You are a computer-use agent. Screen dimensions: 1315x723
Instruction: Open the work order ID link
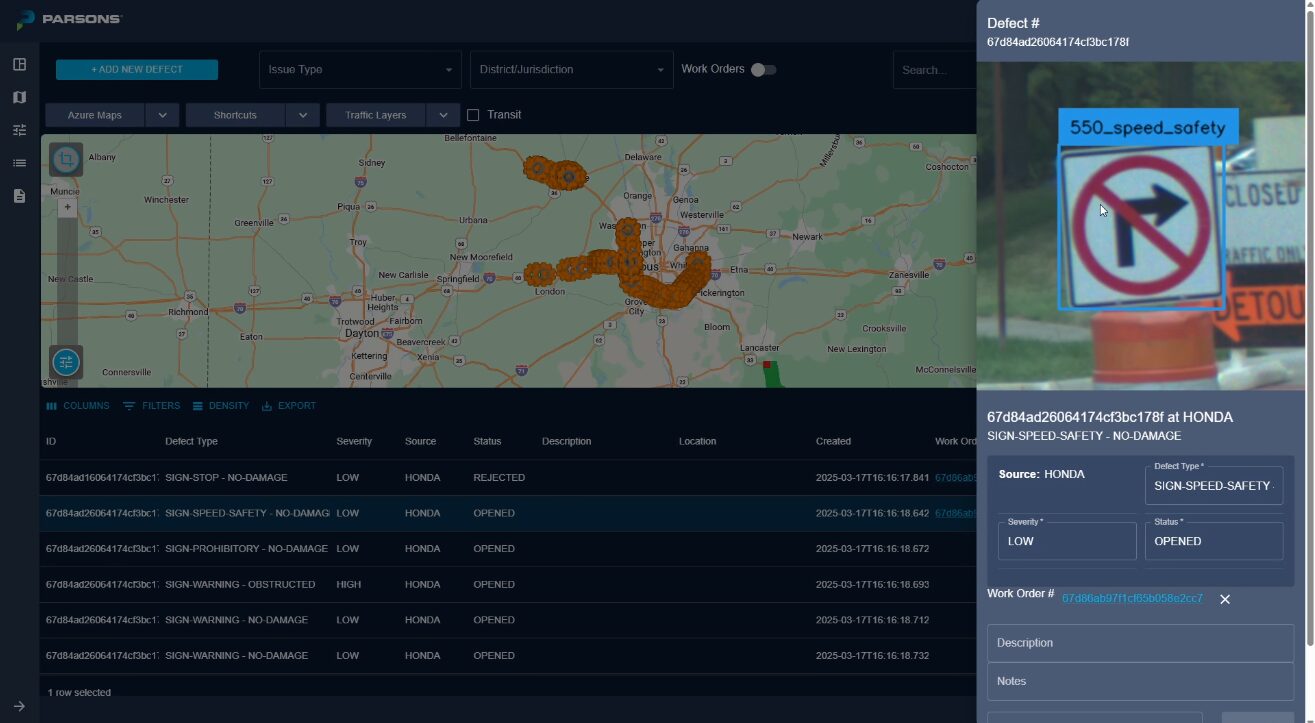pos(1132,598)
